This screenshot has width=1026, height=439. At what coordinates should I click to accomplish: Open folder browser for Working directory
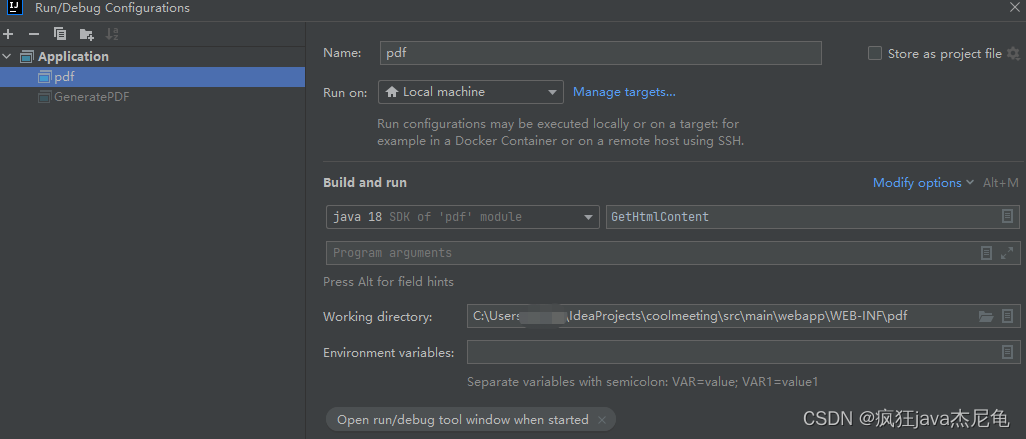[986, 317]
